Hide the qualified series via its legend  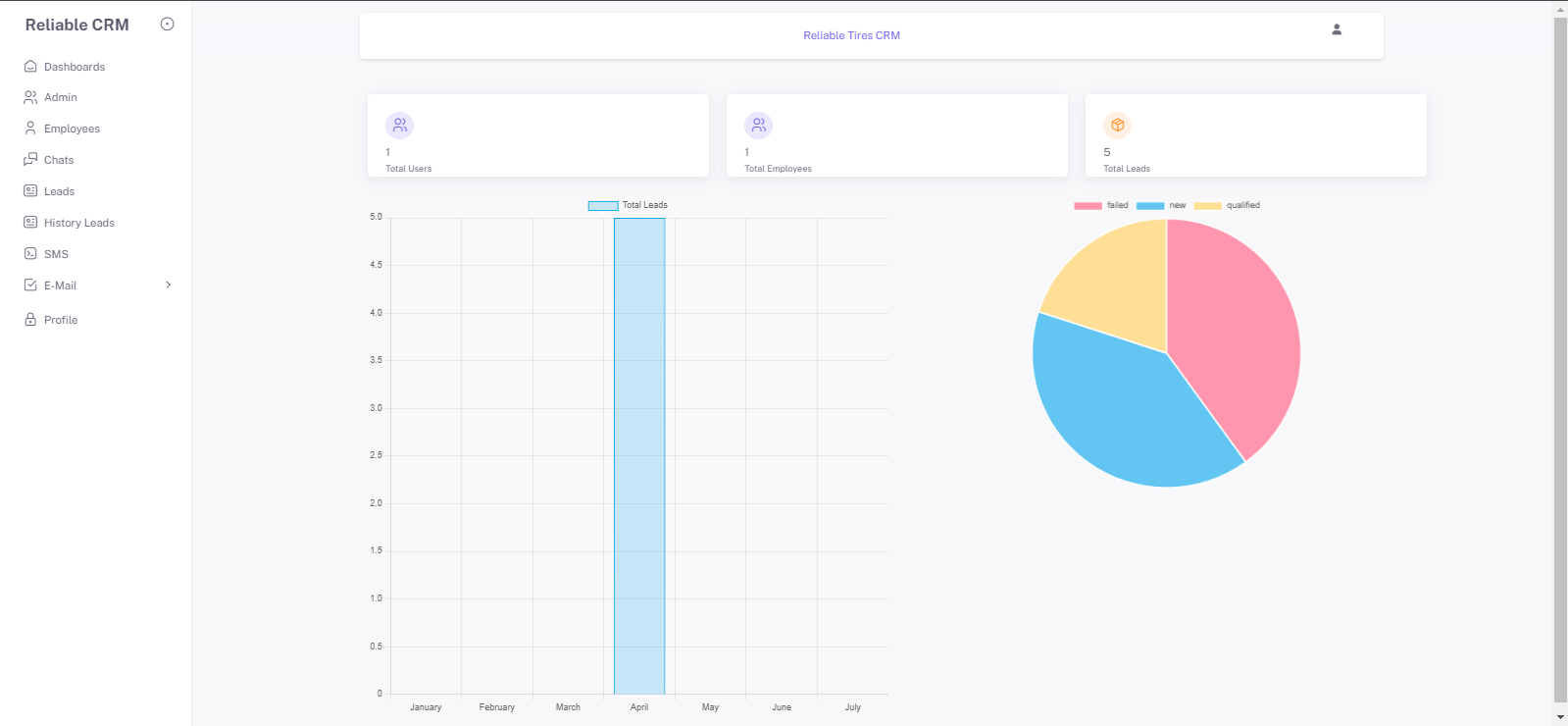click(x=1228, y=206)
